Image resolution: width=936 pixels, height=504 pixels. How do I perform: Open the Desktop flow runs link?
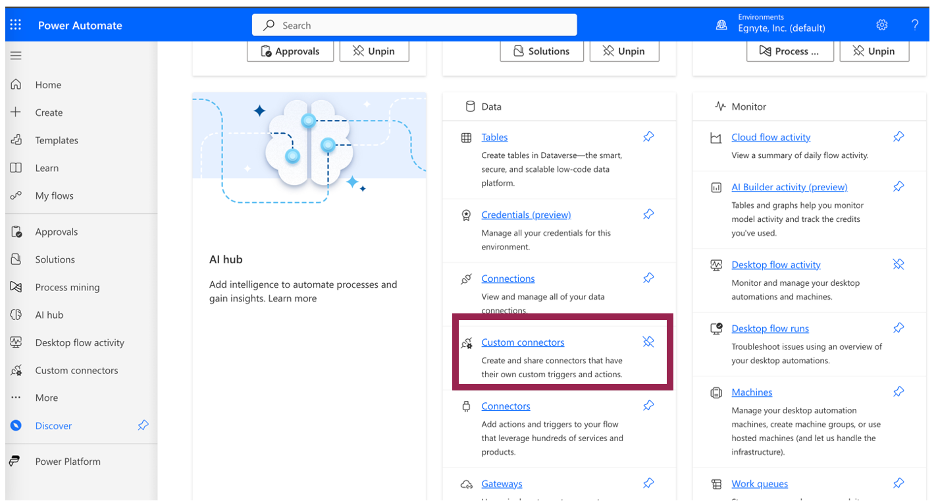click(x=770, y=329)
